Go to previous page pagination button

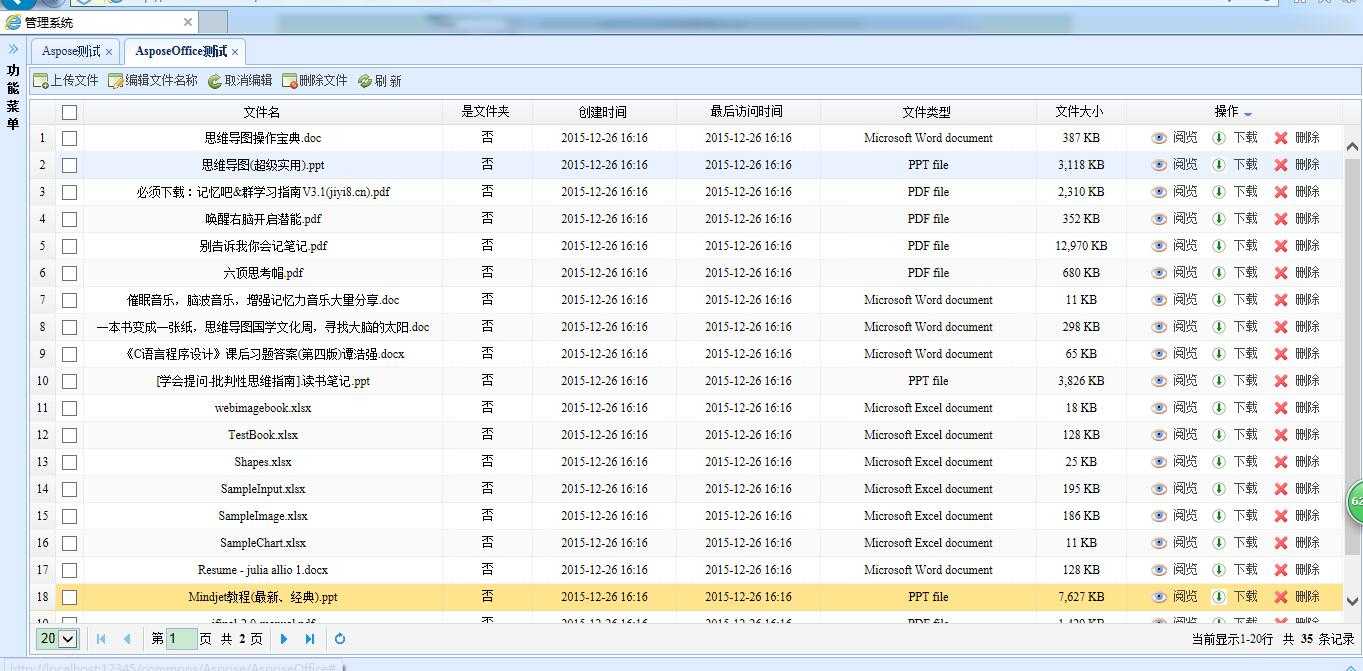(x=127, y=639)
